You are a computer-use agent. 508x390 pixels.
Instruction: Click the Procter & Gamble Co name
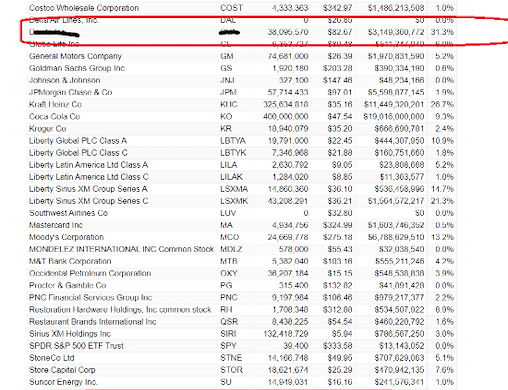68,285
